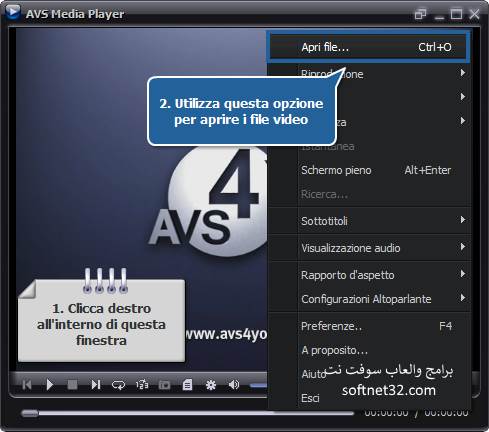489x432 pixels.
Task: Skip to the previous track
Action: (27, 385)
